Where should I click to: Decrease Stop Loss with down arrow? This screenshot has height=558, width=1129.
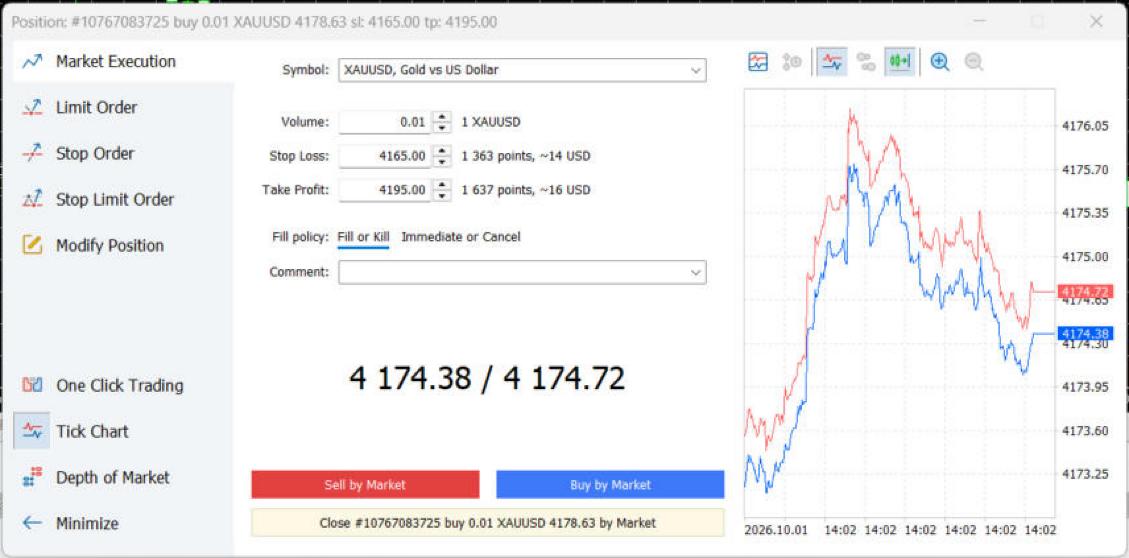pyautogui.click(x=442, y=161)
